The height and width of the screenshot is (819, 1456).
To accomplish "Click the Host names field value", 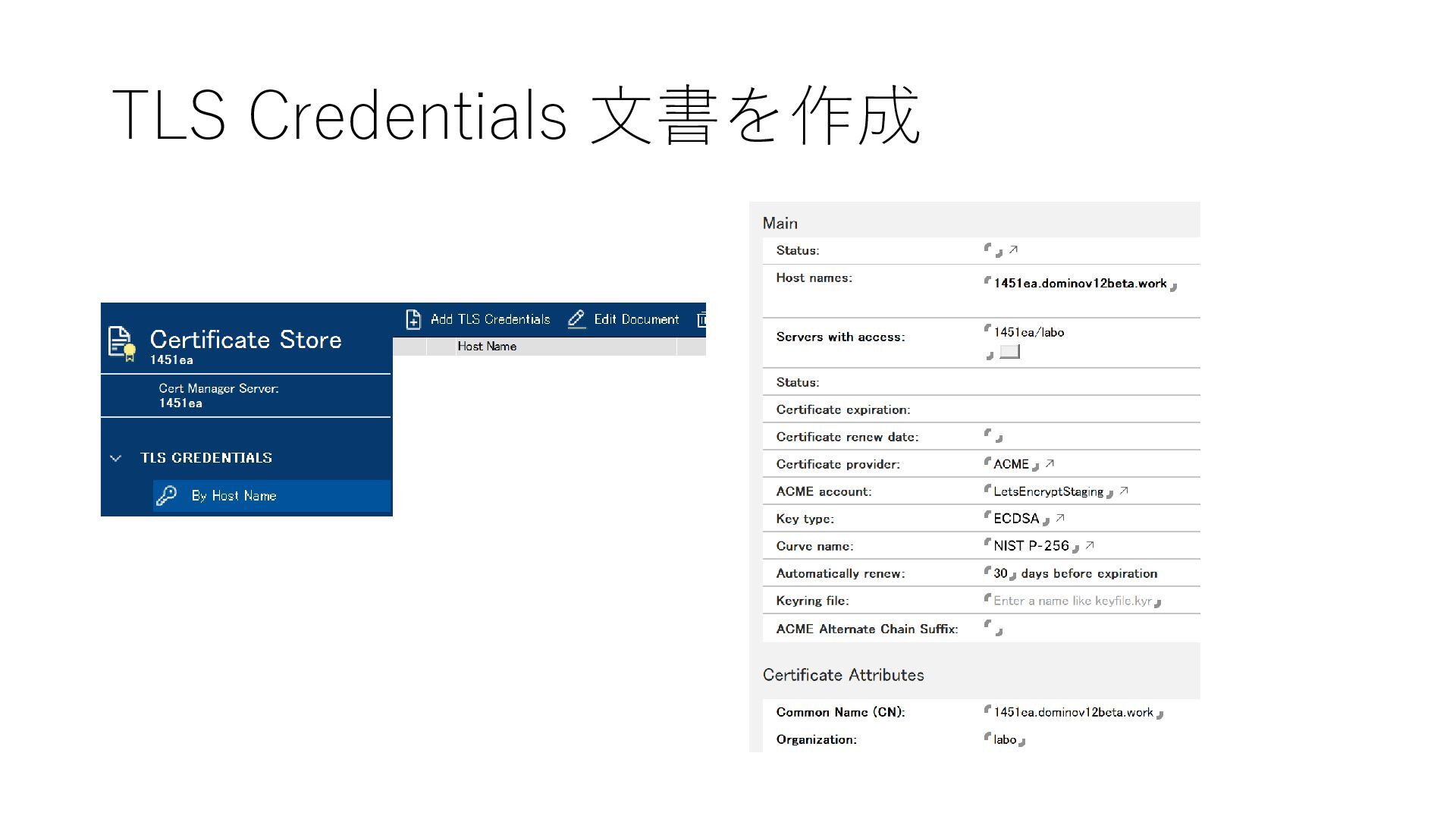I will coord(1080,284).
